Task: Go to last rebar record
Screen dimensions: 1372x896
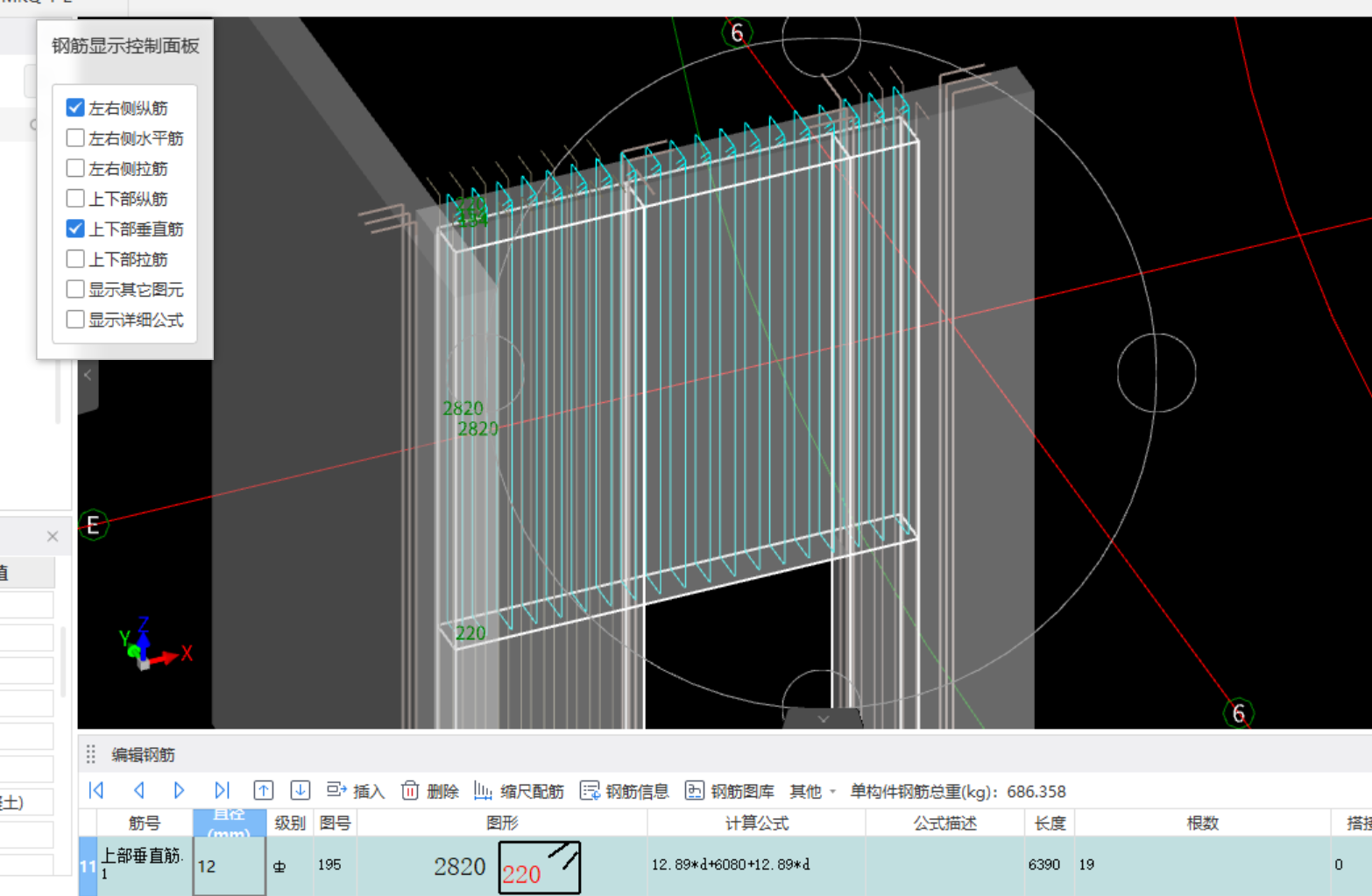Action: pyautogui.click(x=222, y=791)
